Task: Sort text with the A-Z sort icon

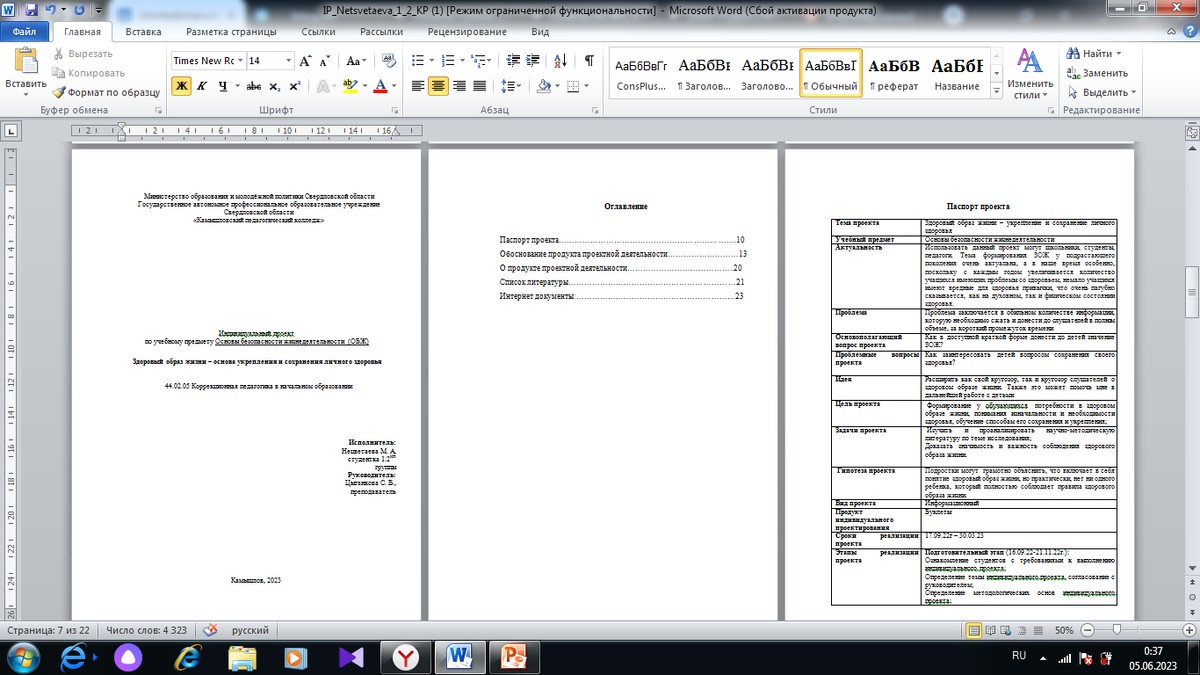Action: (x=558, y=61)
